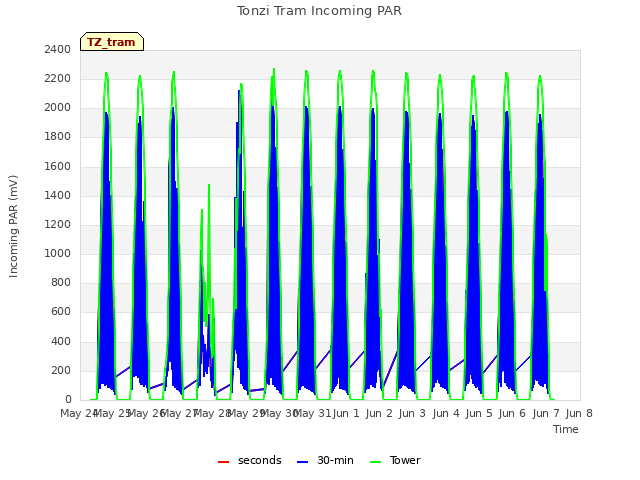Click the 1200 y-axis tick label

pos(58,224)
